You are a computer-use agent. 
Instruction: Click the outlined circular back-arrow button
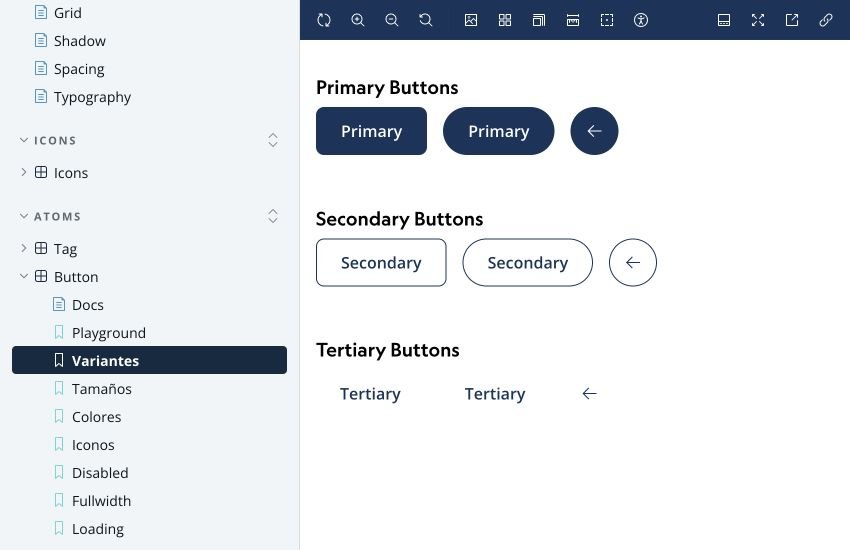(633, 263)
